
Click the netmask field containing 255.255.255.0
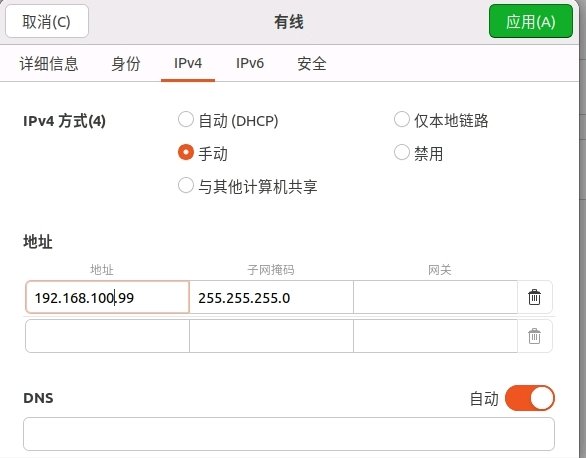(x=271, y=297)
